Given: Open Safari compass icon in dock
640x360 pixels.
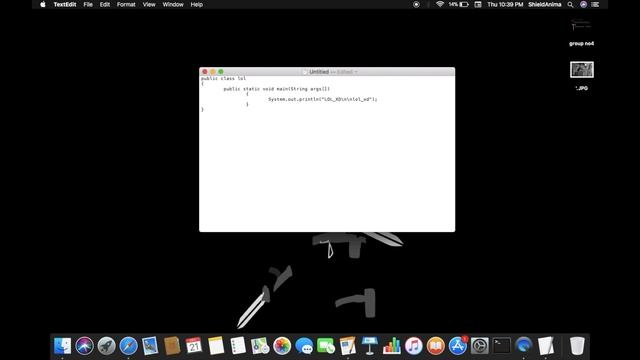Looking at the screenshot, I should tap(129, 346).
